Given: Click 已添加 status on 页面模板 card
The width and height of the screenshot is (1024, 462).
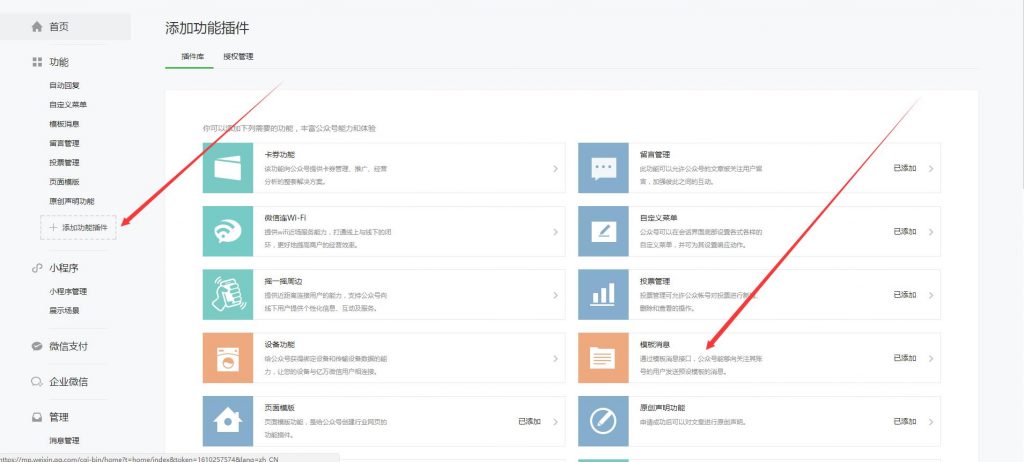Looking at the screenshot, I should pos(529,421).
